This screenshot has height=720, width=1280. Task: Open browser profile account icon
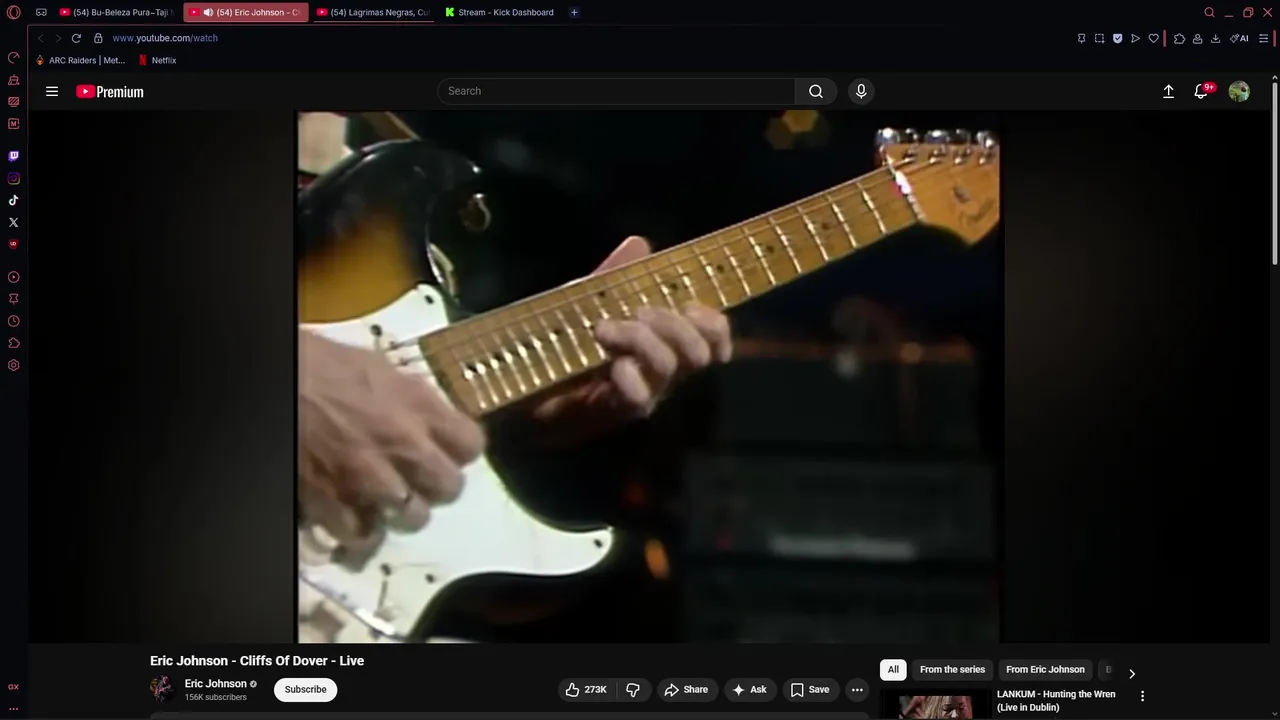[1197, 38]
